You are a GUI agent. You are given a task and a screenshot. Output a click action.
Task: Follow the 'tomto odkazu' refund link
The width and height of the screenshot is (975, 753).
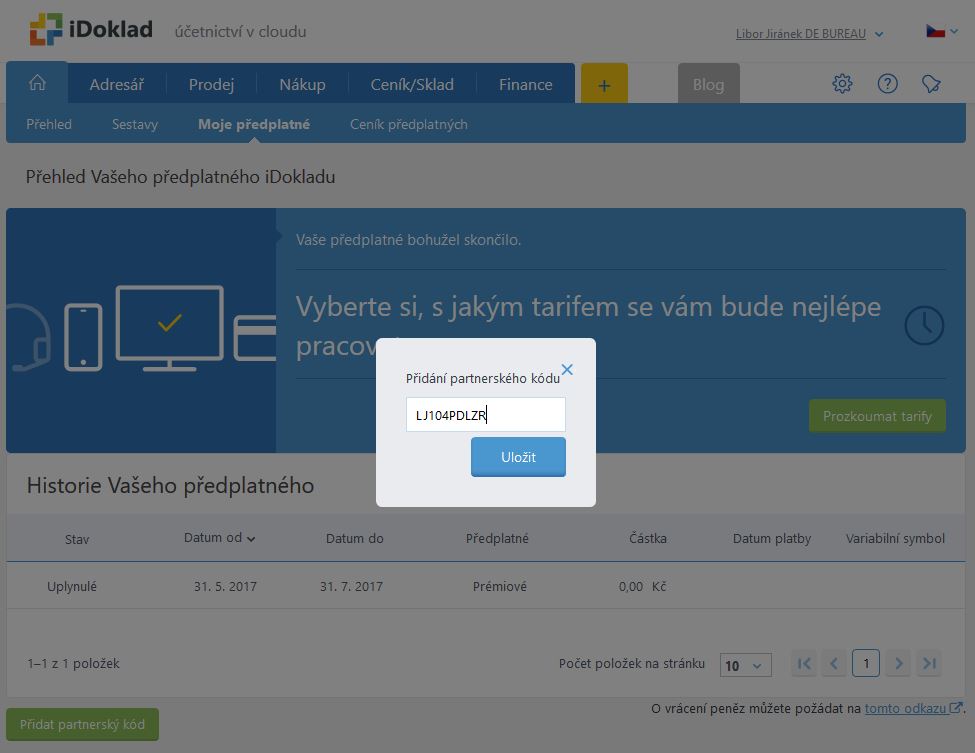[906, 708]
